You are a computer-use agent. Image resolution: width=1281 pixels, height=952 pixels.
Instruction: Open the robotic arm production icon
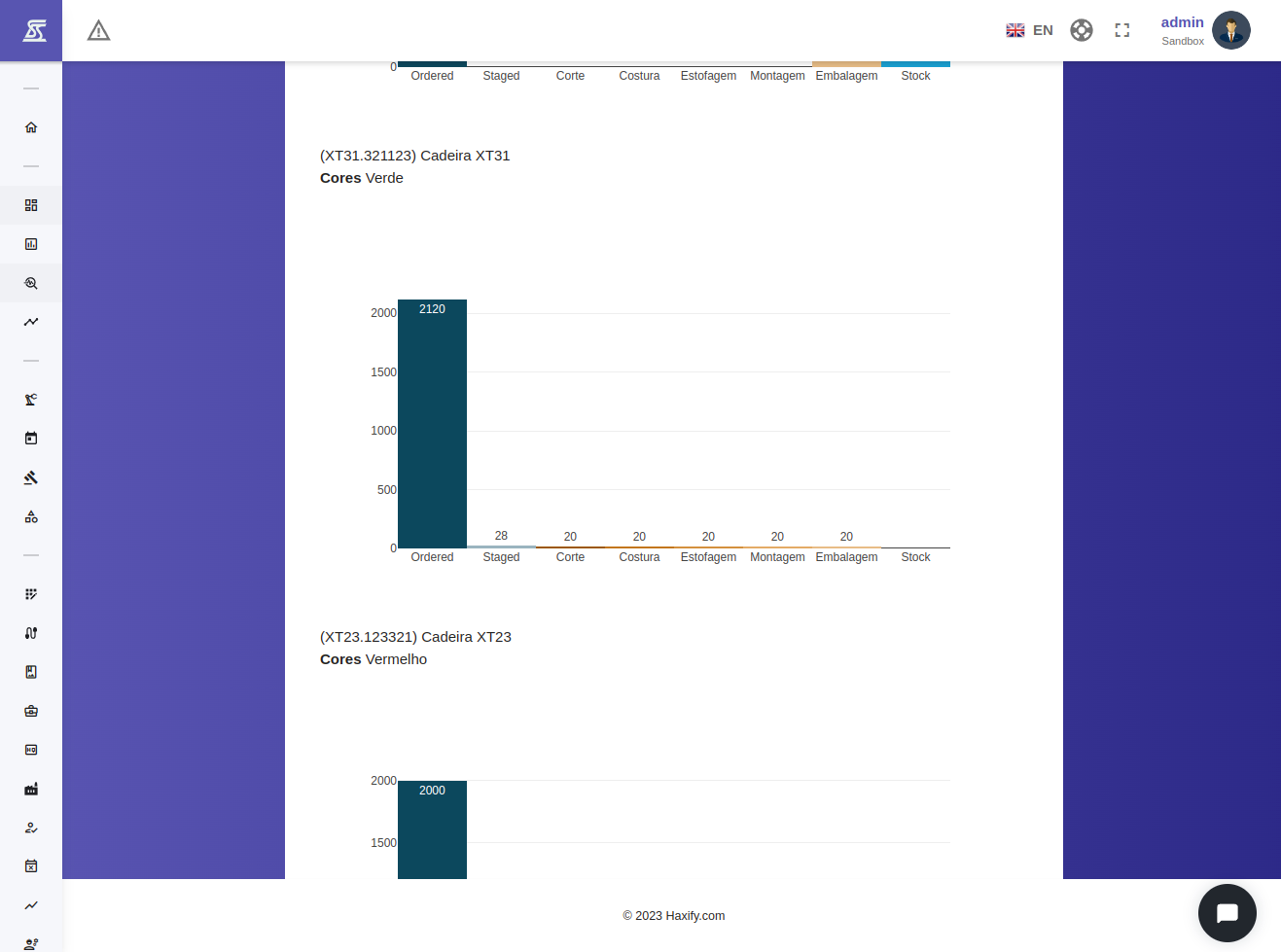tap(31, 400)
